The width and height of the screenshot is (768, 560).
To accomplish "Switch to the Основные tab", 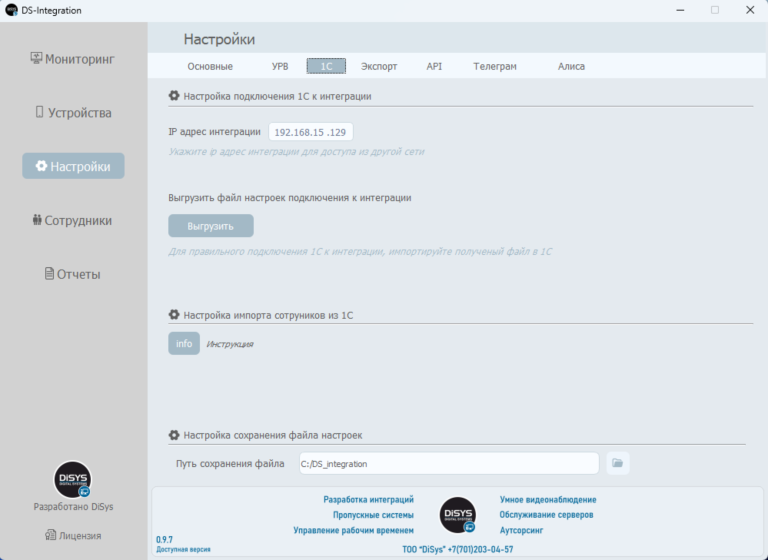I will coord(210,67).
